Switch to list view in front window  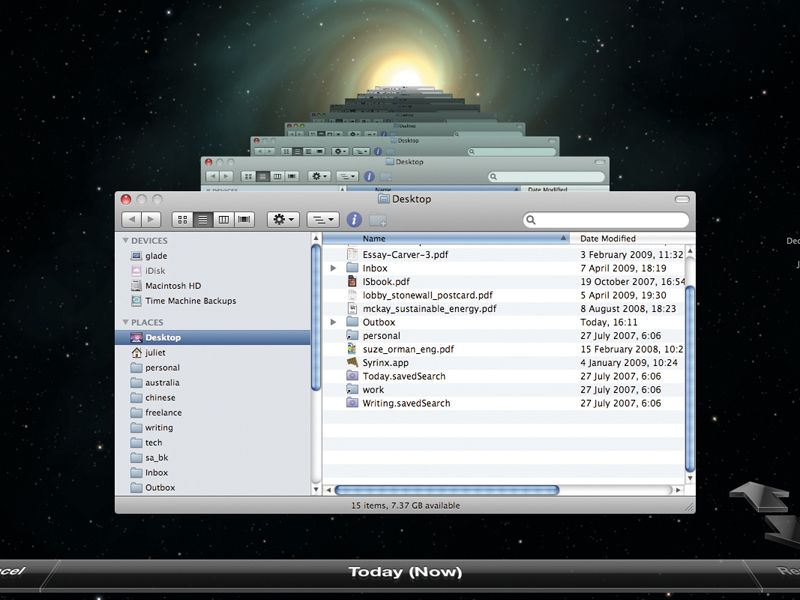pos(203,219)
